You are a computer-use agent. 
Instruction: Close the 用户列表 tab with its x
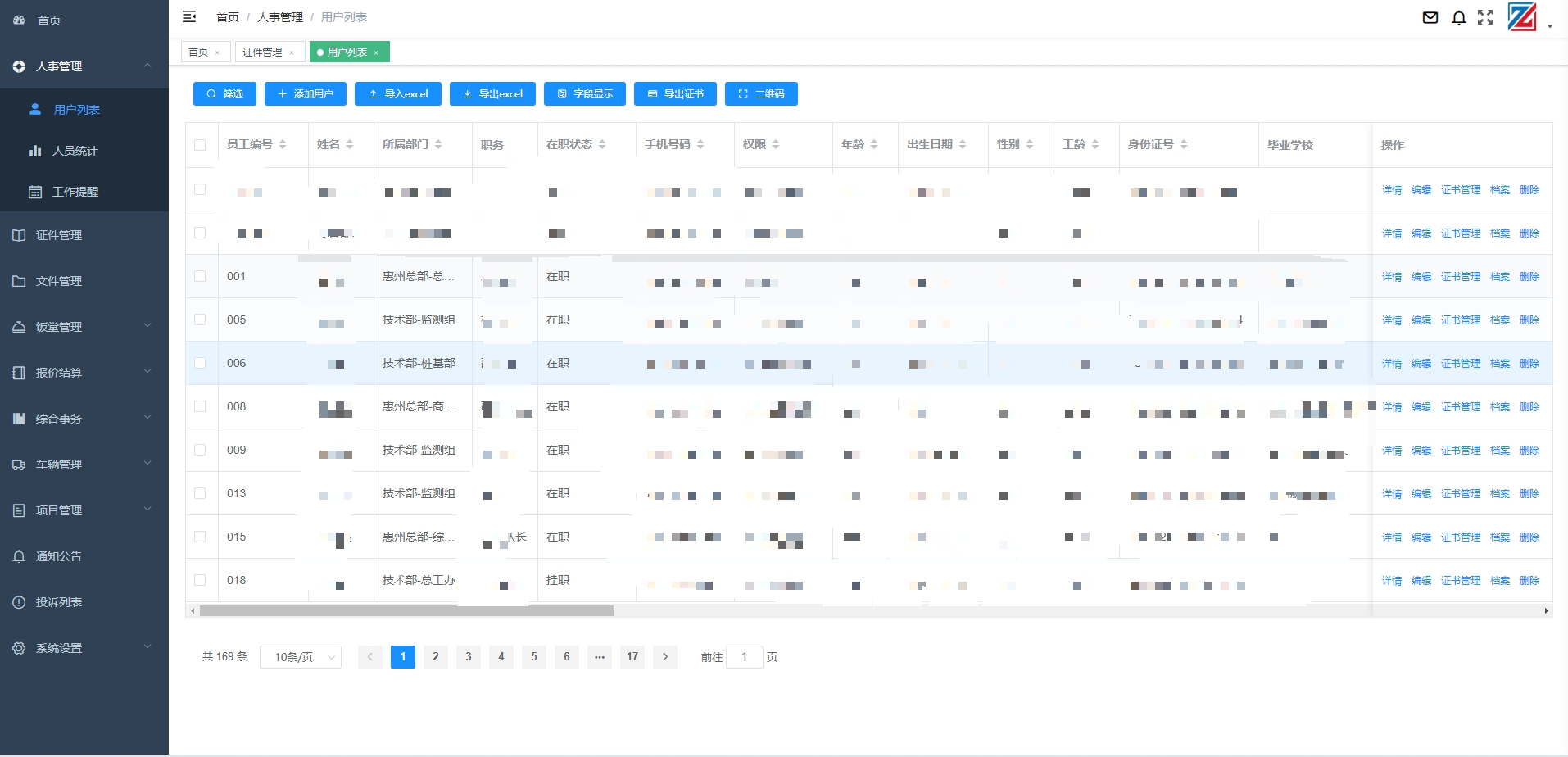tap(376, 52)
